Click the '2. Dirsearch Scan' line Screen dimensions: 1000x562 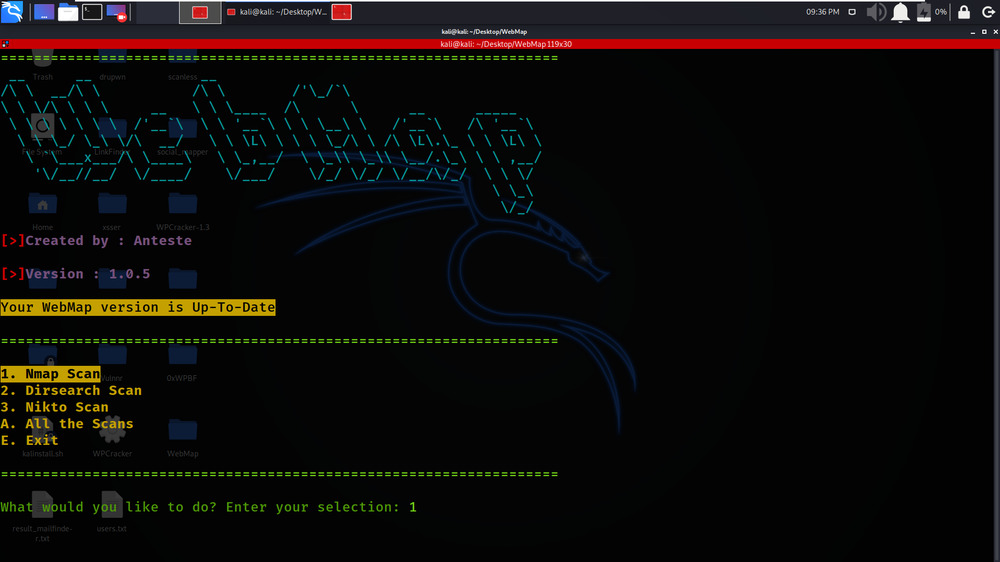[71, 390]
